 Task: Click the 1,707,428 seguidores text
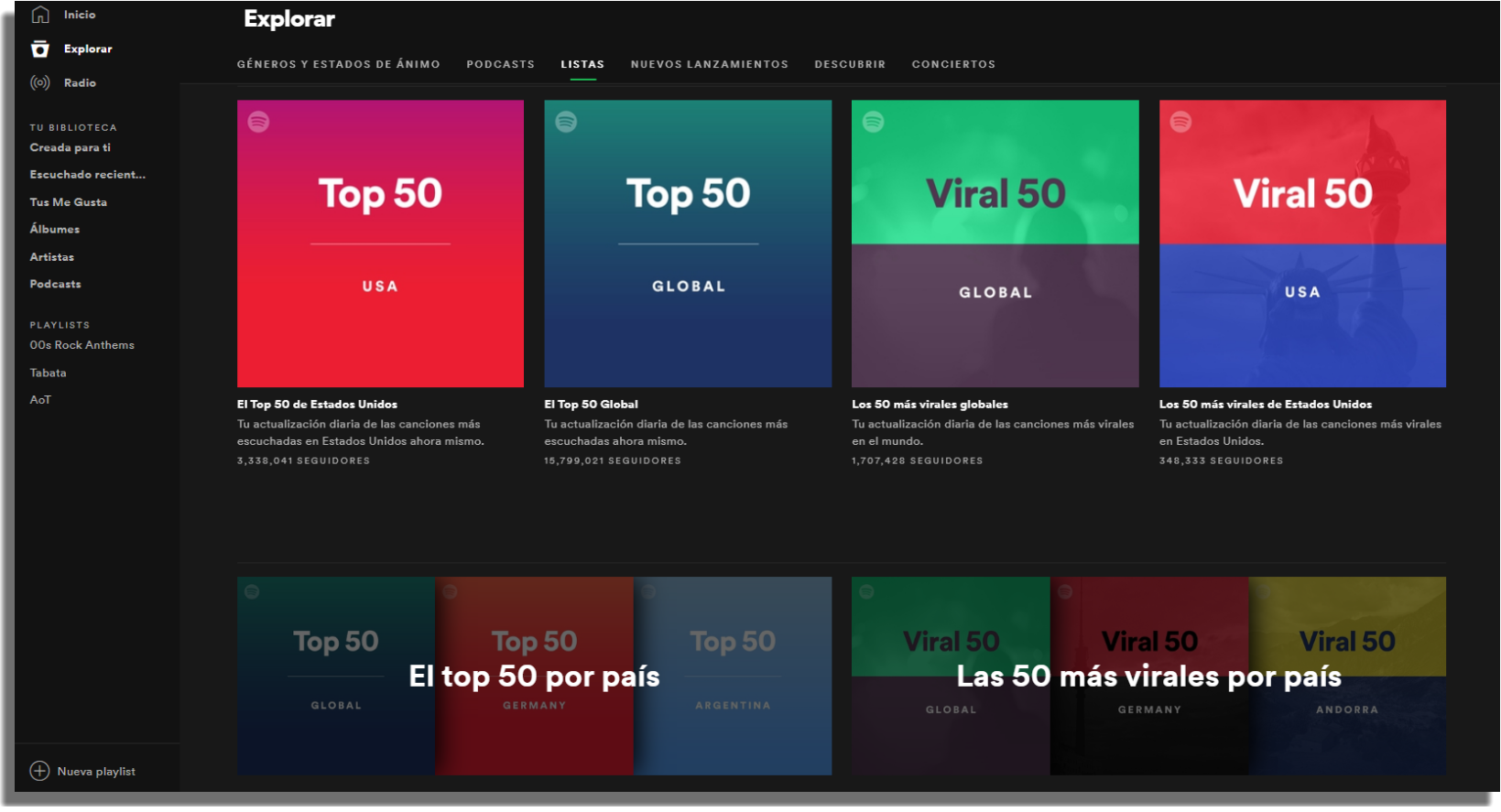click(918, 460)
